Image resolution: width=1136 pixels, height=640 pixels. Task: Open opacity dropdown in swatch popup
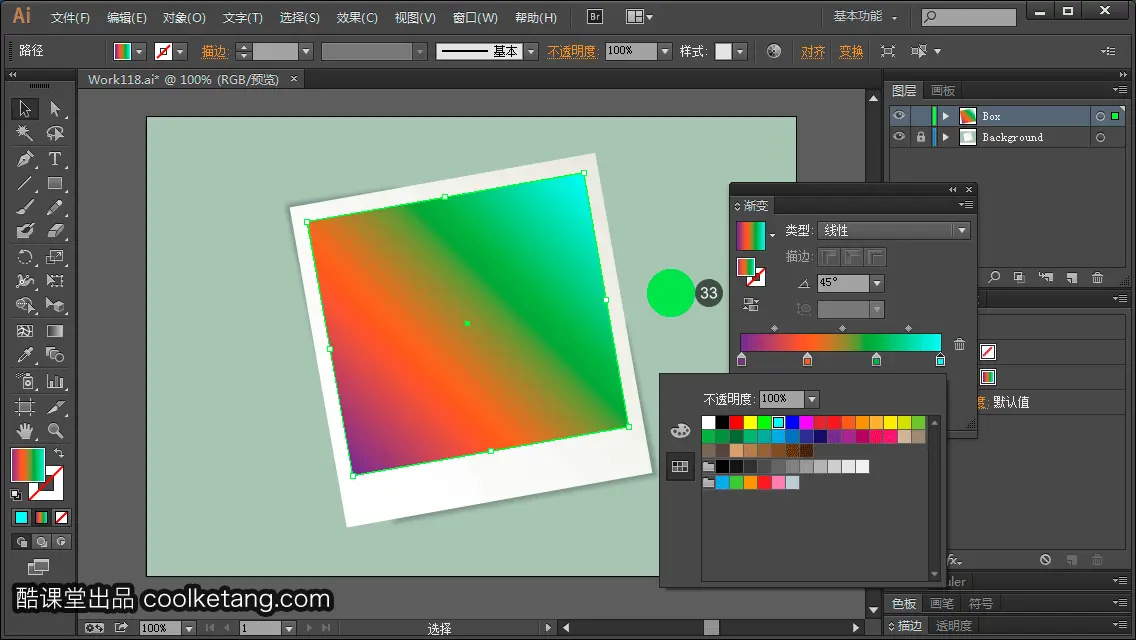(x=812, y=399)
